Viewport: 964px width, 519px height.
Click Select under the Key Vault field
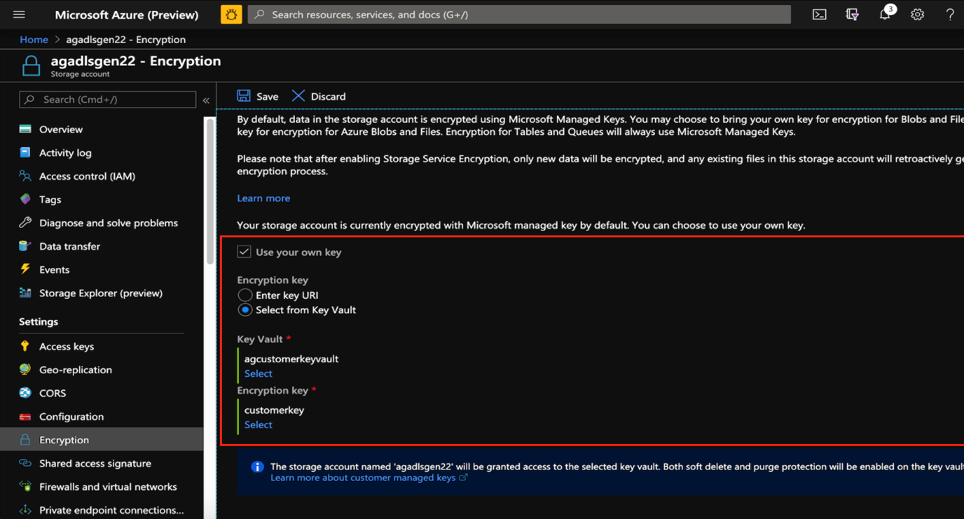(x=258, y=373)
